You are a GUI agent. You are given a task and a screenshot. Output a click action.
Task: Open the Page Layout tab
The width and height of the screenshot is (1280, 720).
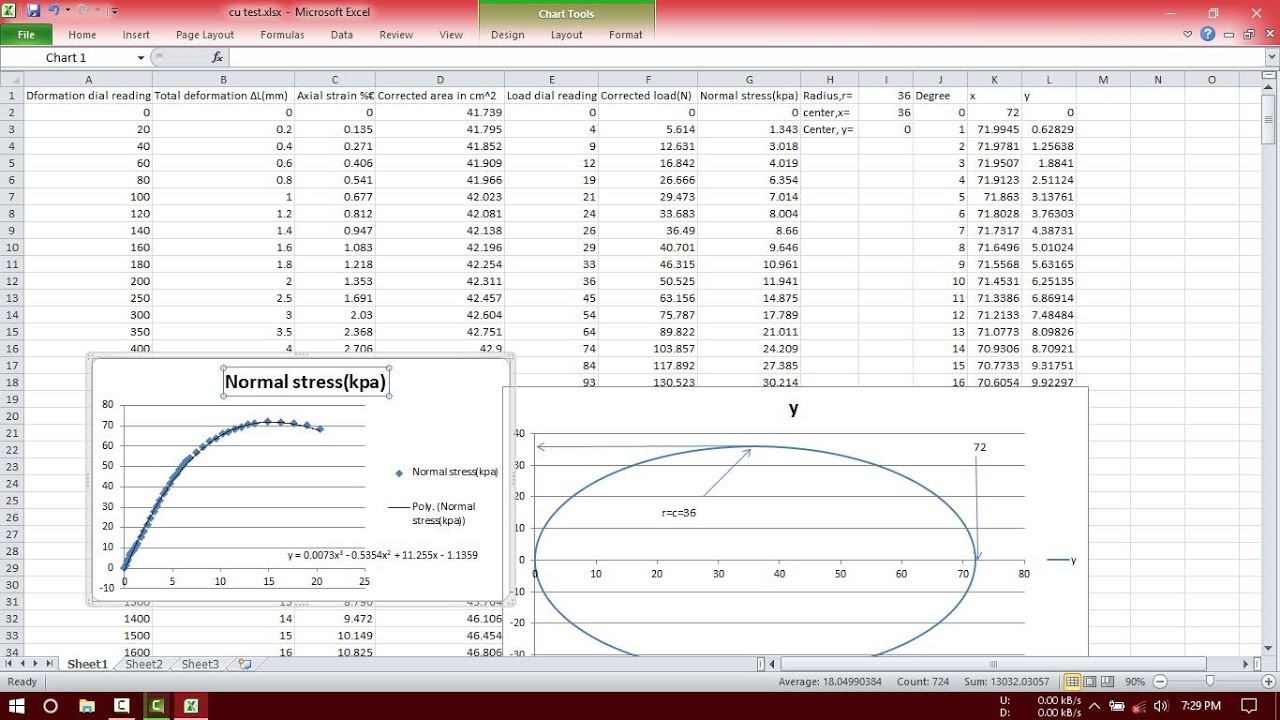205,34
